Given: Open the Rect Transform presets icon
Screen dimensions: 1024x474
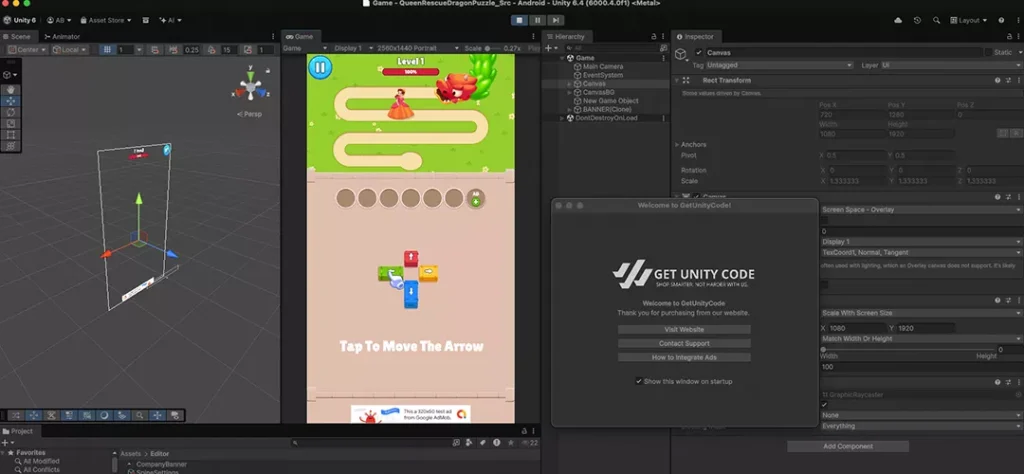Looking at the screenshot, I should coord(1008,80).
